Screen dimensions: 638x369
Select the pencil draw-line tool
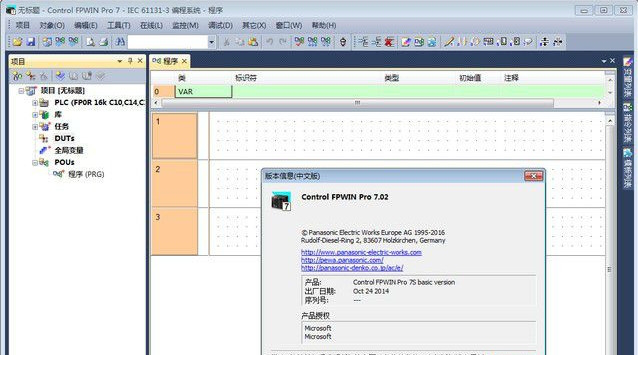[x=448, y=41]
